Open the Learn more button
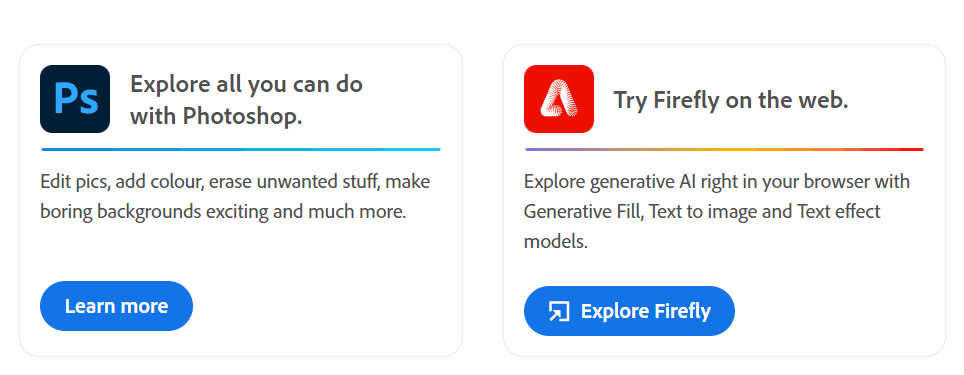Viewport: 964px width, 375px height. pyautogui.click(x=116, y=306)
